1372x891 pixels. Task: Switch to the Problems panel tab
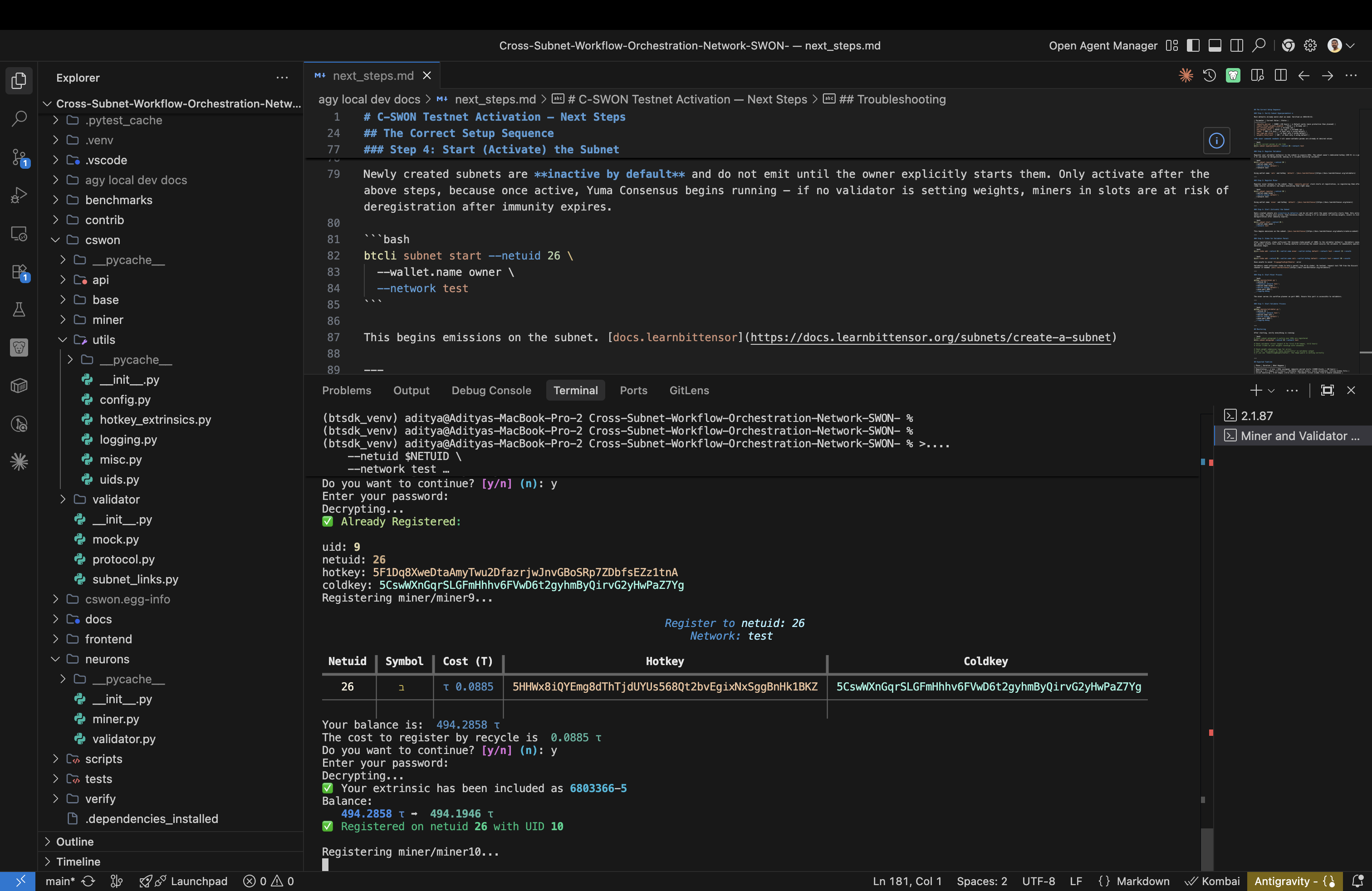pos(347,390)
